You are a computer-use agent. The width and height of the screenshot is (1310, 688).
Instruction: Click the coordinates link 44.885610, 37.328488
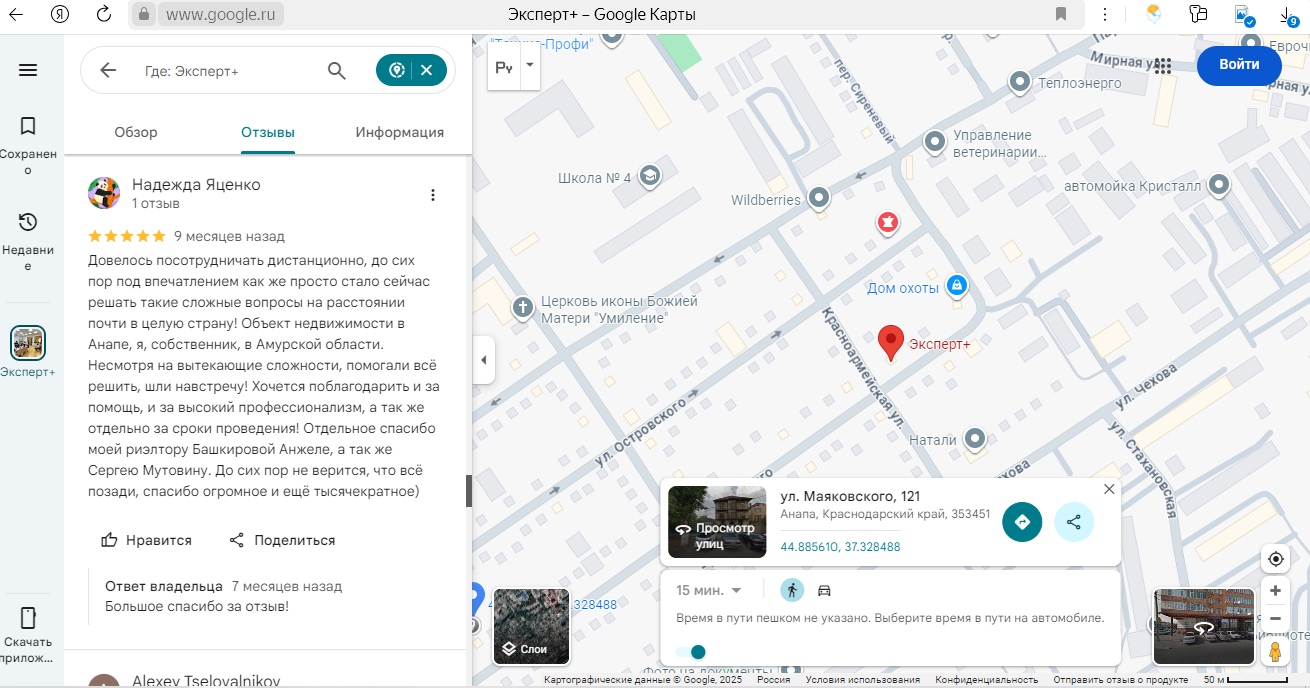coord(840,547)
